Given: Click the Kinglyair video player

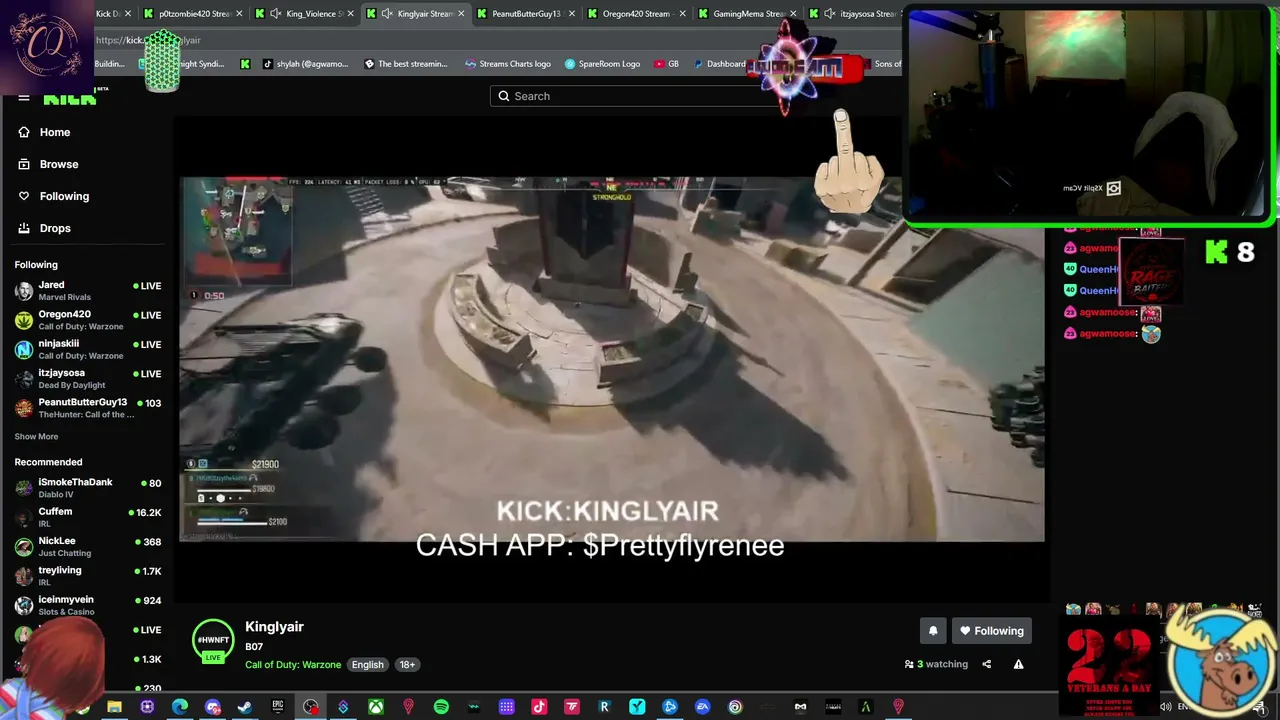Looking at the screenshot, I should tap(612, 360).
